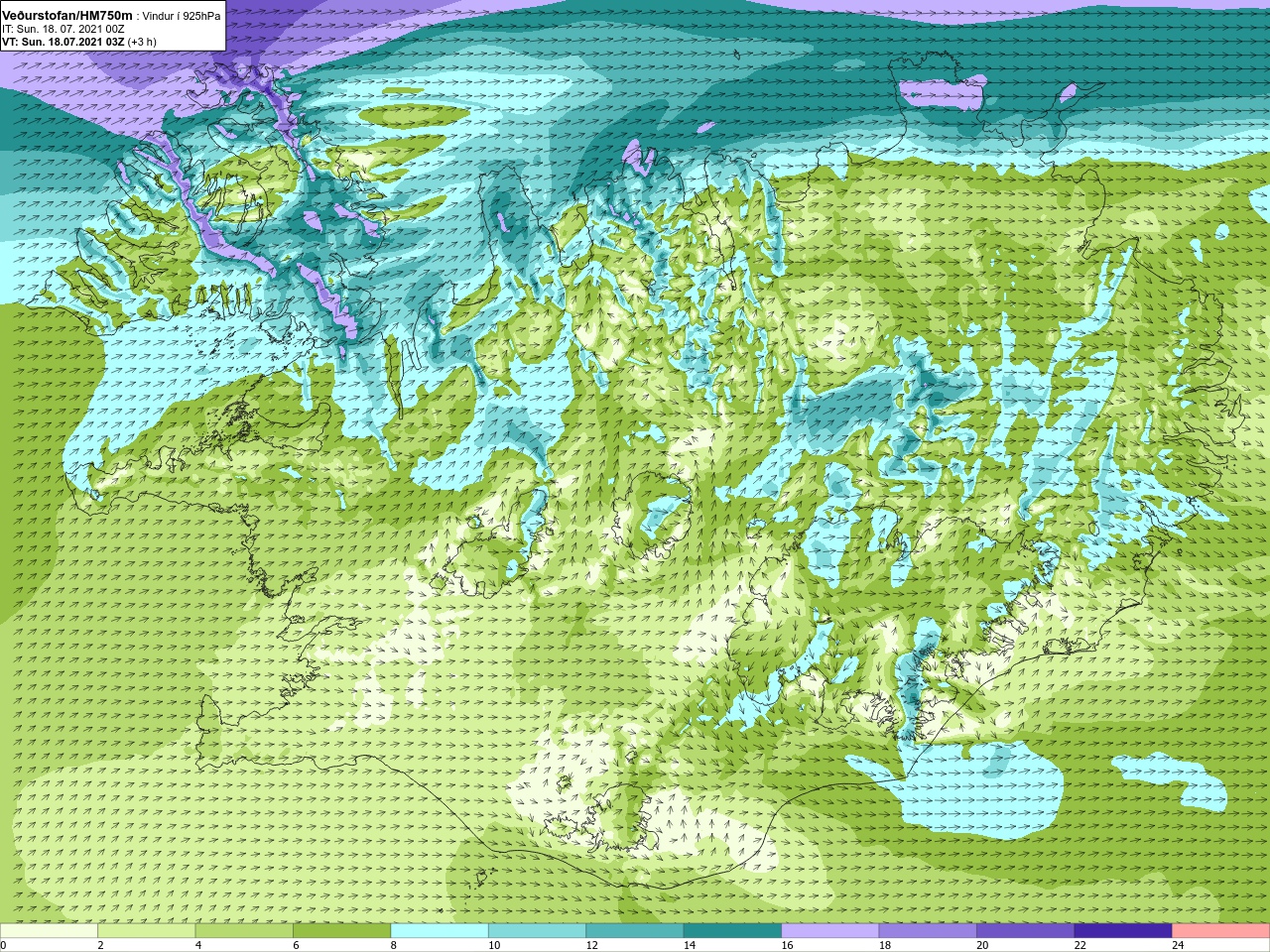Click the legend scale label '22'
This screenshot has width=1270, height=952.
tap(1080, 945)
